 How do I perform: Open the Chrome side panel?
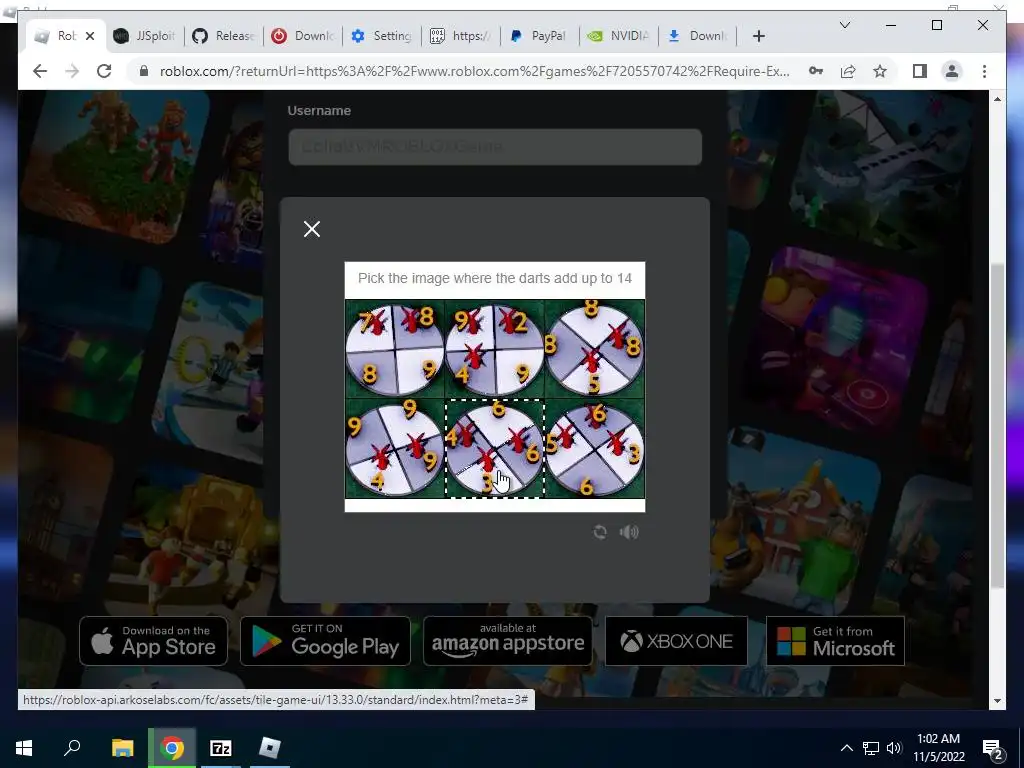pos(920,71)
